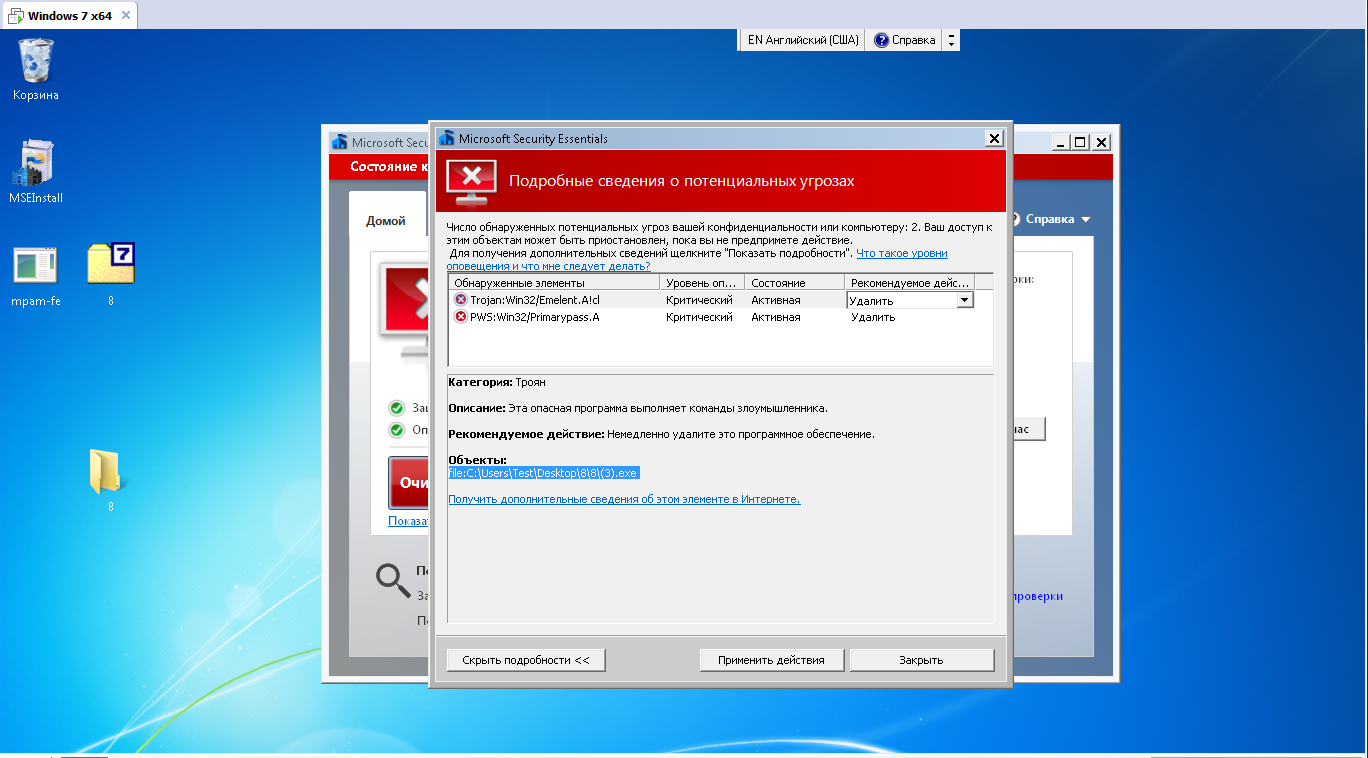
Task: Open the language bar options arrow
Action: (951, 40)
